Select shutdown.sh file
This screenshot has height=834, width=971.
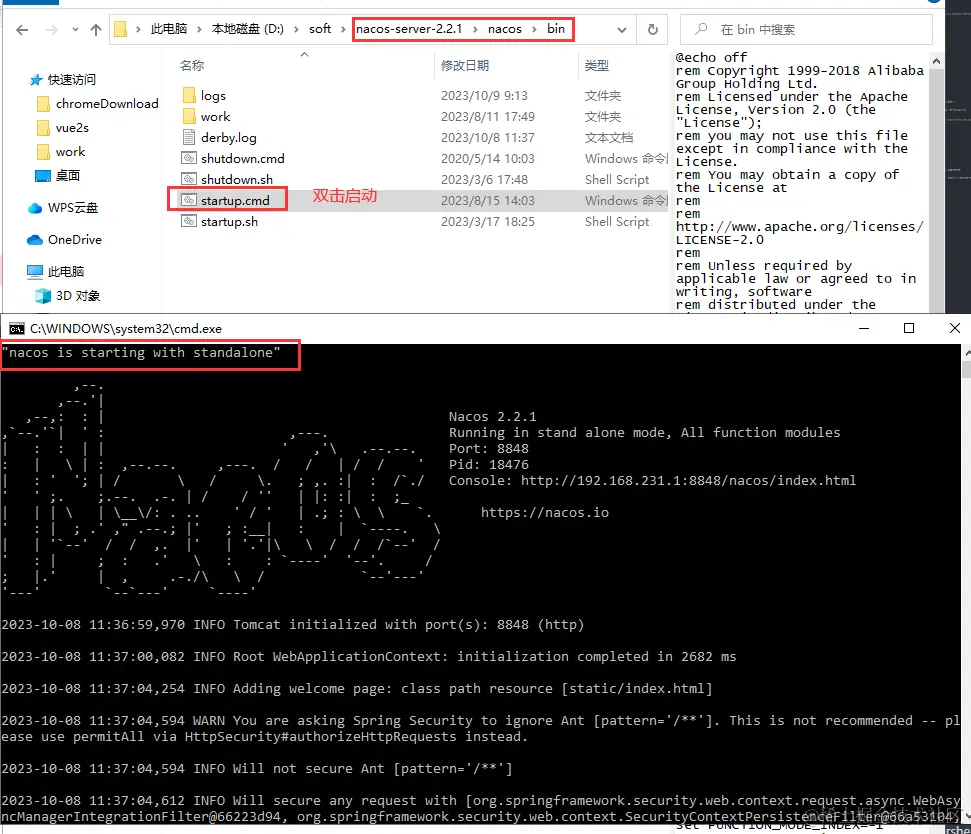237,180
